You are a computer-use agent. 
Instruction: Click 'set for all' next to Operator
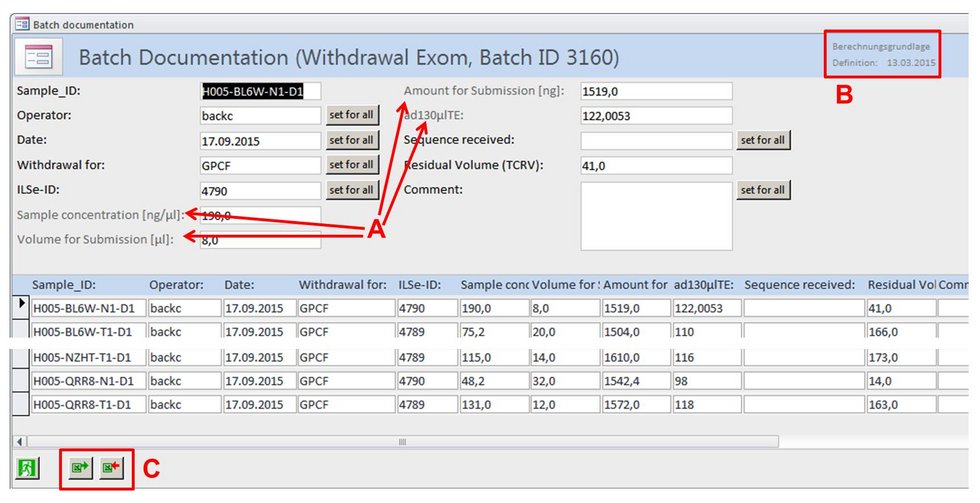[x=352, y=115]
